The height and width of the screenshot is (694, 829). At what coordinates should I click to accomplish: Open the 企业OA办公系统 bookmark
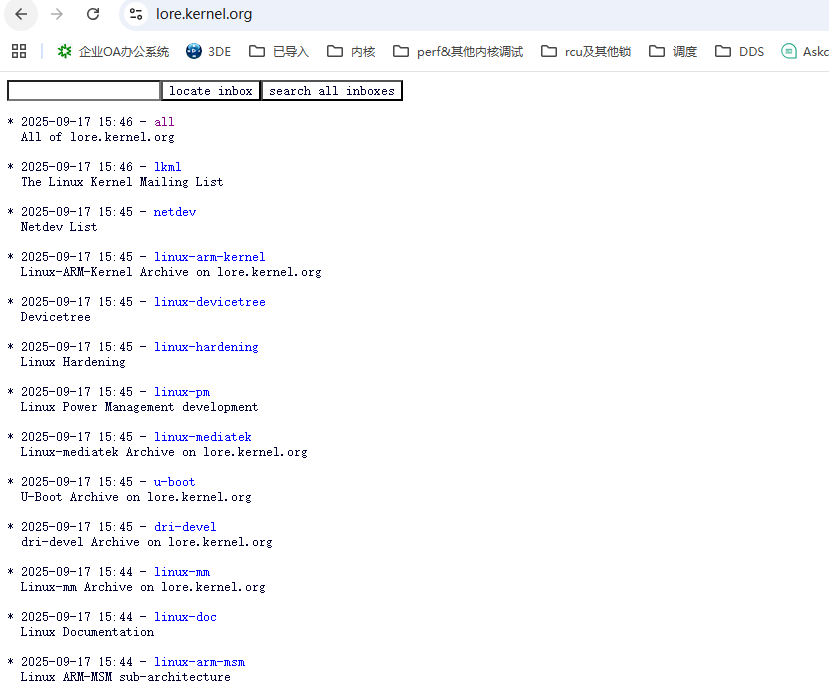113,51
